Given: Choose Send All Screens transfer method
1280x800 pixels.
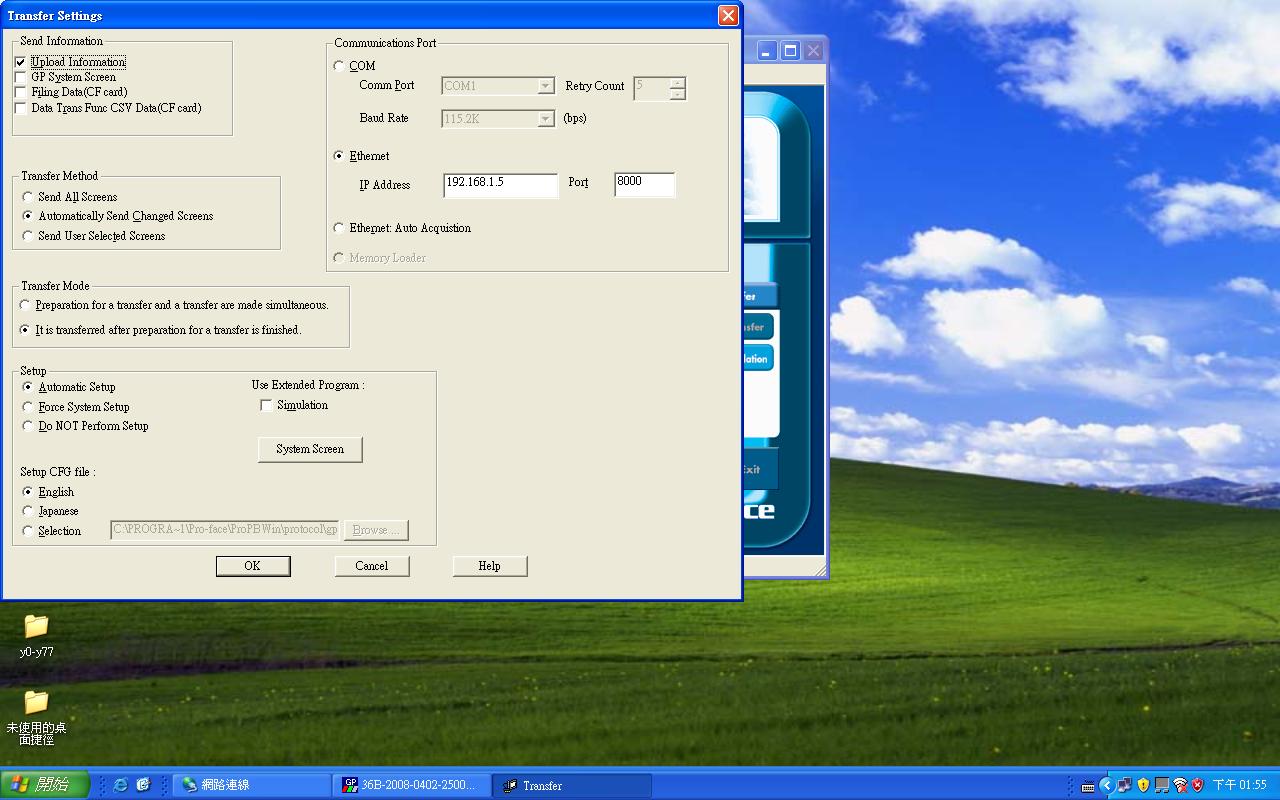Looking at the screenshot, I should [x=28, y=197].
